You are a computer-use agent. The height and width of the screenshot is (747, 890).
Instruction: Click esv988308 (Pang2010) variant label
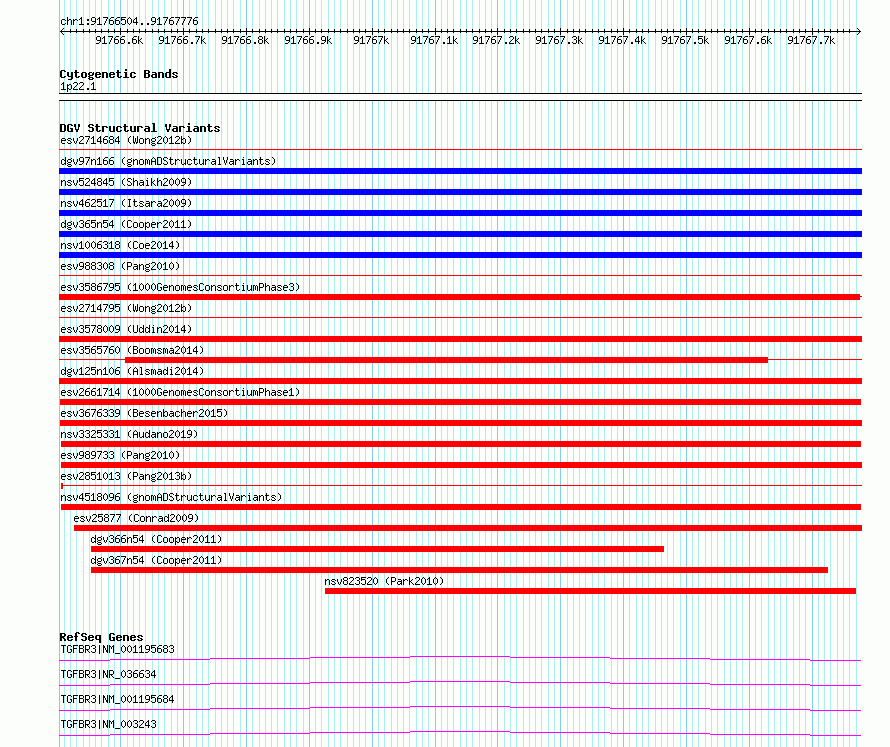pos(120,266)
